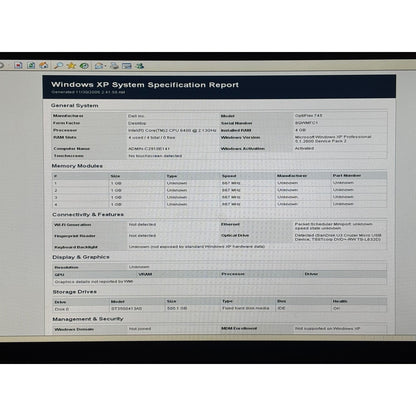Click the 'Not detected' Fingerprint Reader value
The image size is (416, 416).
point(142,236)
